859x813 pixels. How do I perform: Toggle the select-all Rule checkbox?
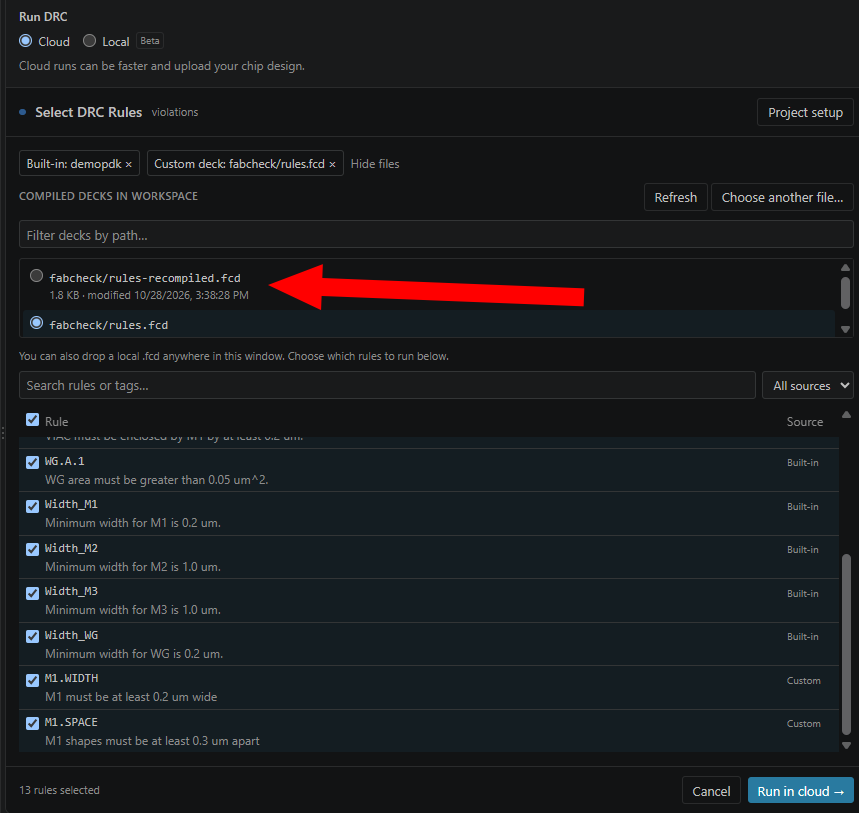point(32,420)
